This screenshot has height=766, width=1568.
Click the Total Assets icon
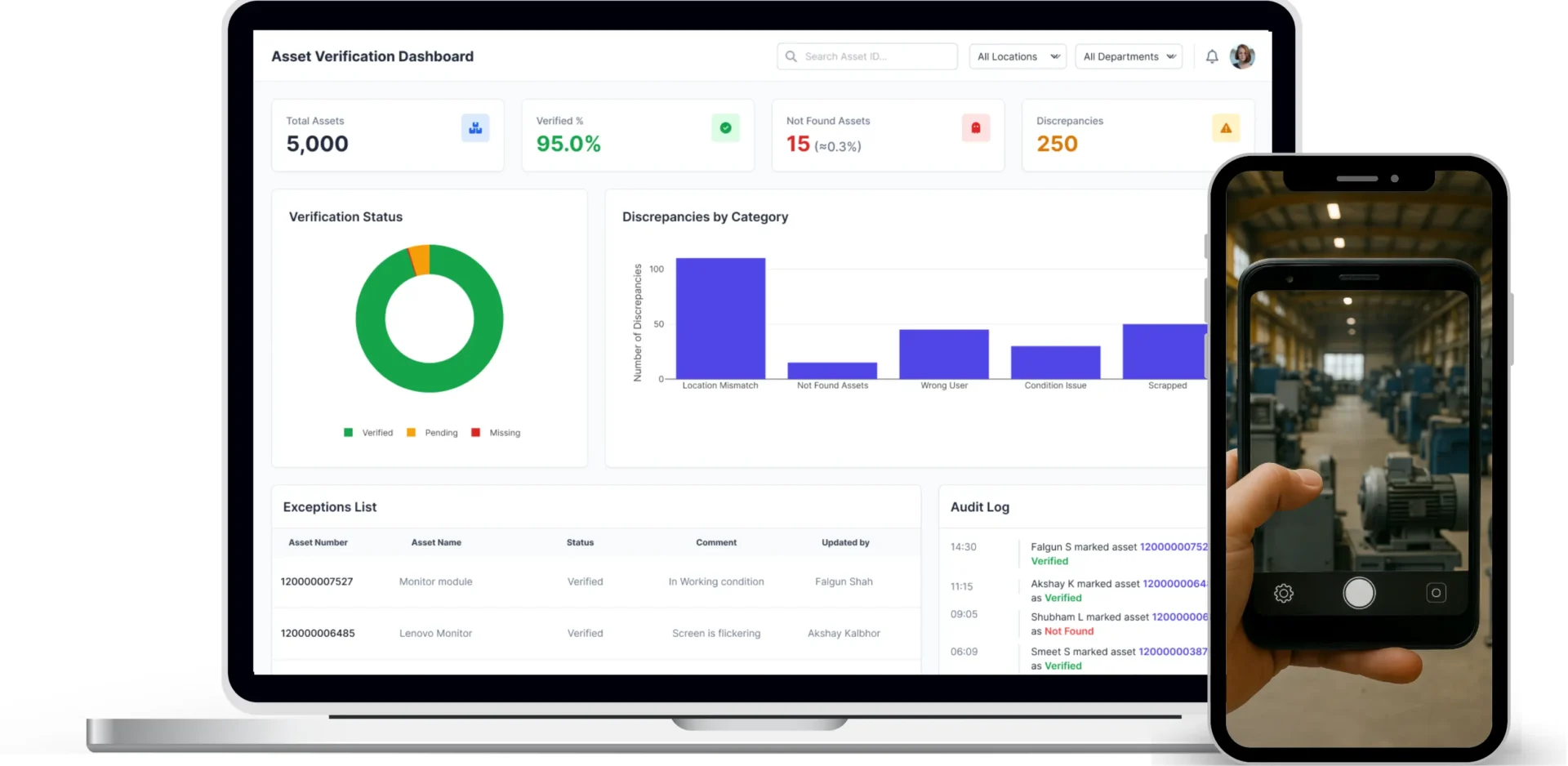click(x=475, y=127)
